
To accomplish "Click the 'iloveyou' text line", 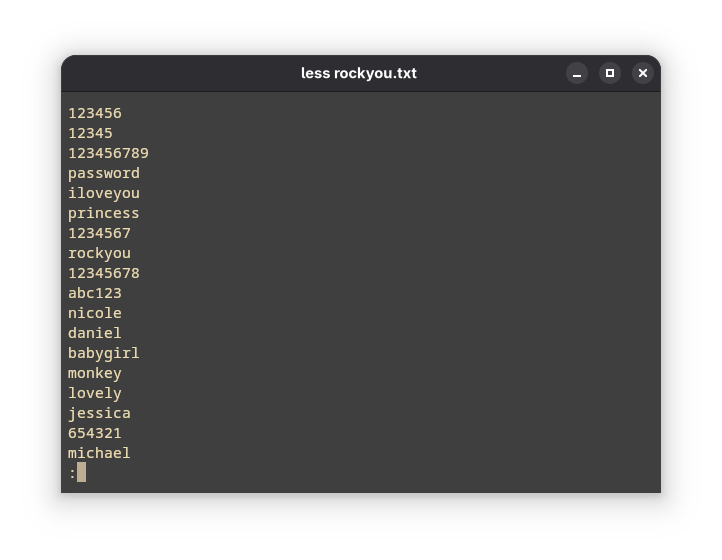I will [104, 193].
